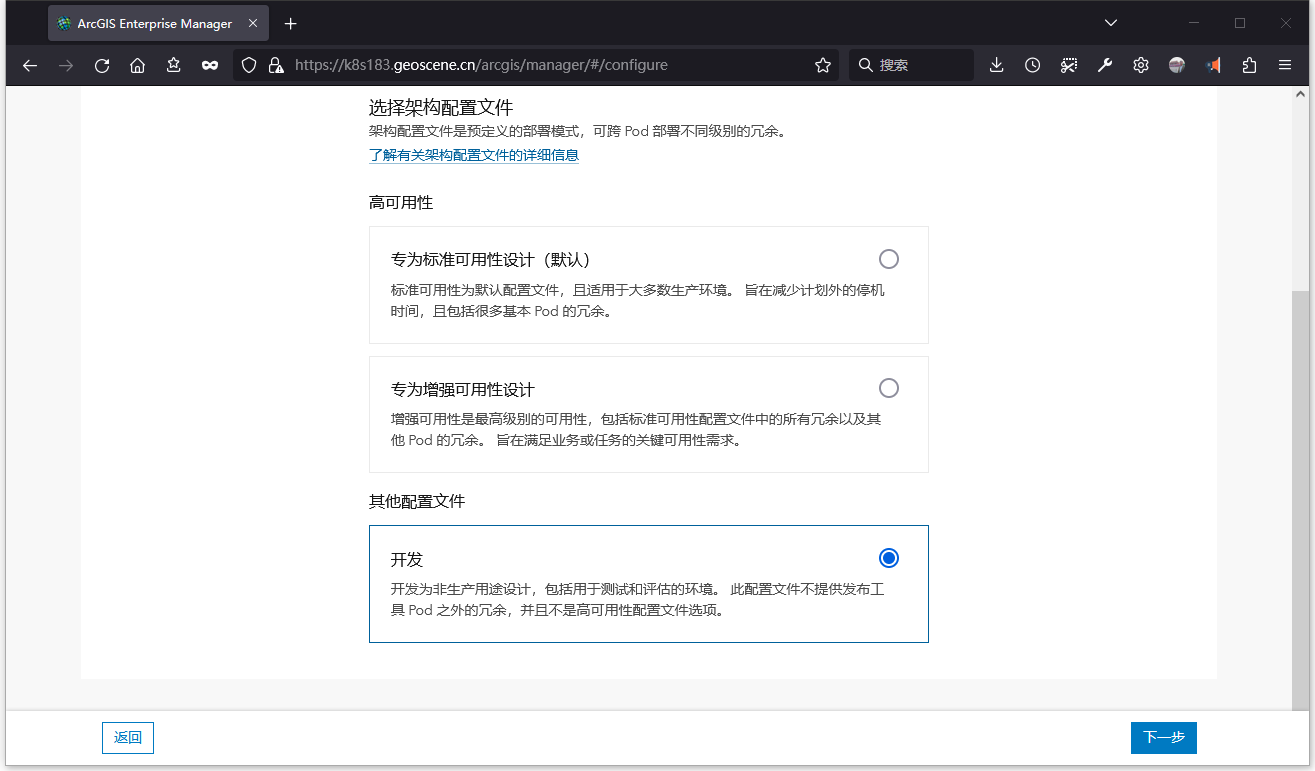This screenshot has height=771, width=1315.
Task: Click the round avatar extension icon
Action: pyautogui.click(x=1177, y=65)
